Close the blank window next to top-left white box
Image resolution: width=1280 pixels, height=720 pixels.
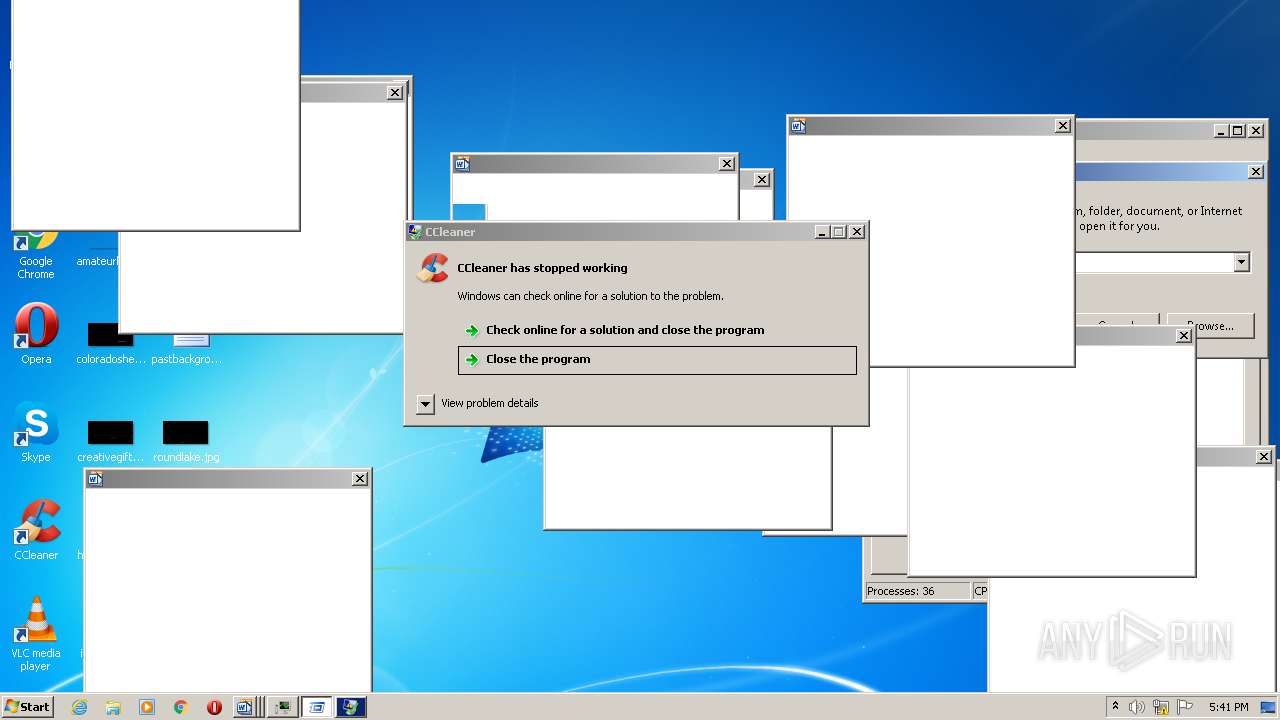point(395,92)
